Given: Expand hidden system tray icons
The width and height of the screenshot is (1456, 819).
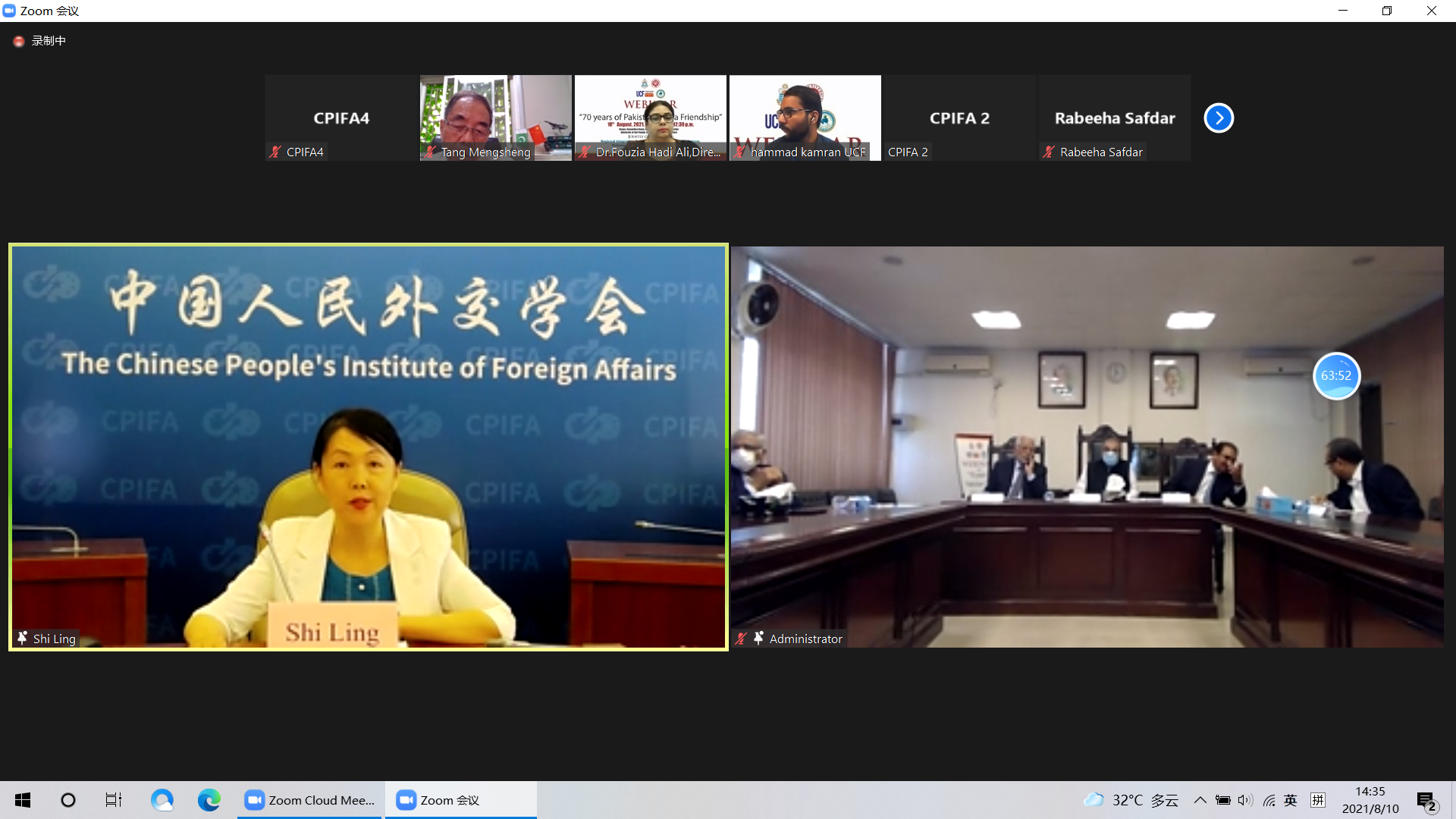Looking at the screenshot, I should point(1200,800).
